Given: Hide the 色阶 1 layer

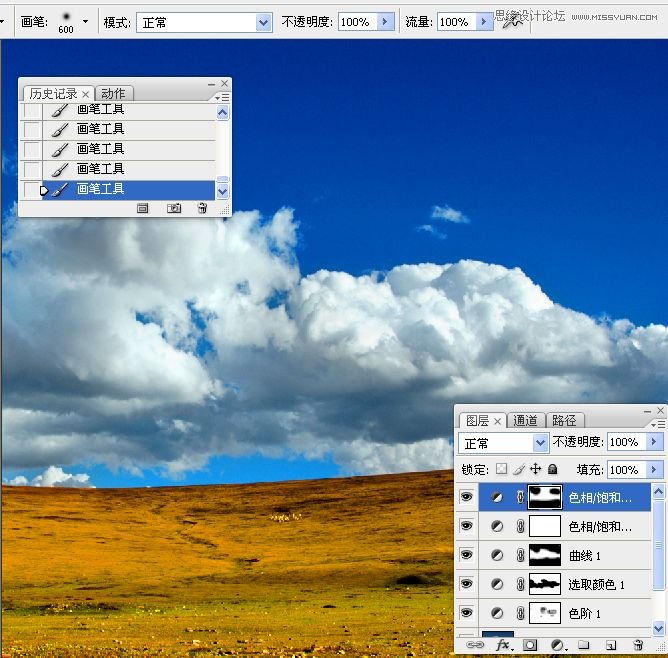Looking at the screenshot, I should (466, 613).
